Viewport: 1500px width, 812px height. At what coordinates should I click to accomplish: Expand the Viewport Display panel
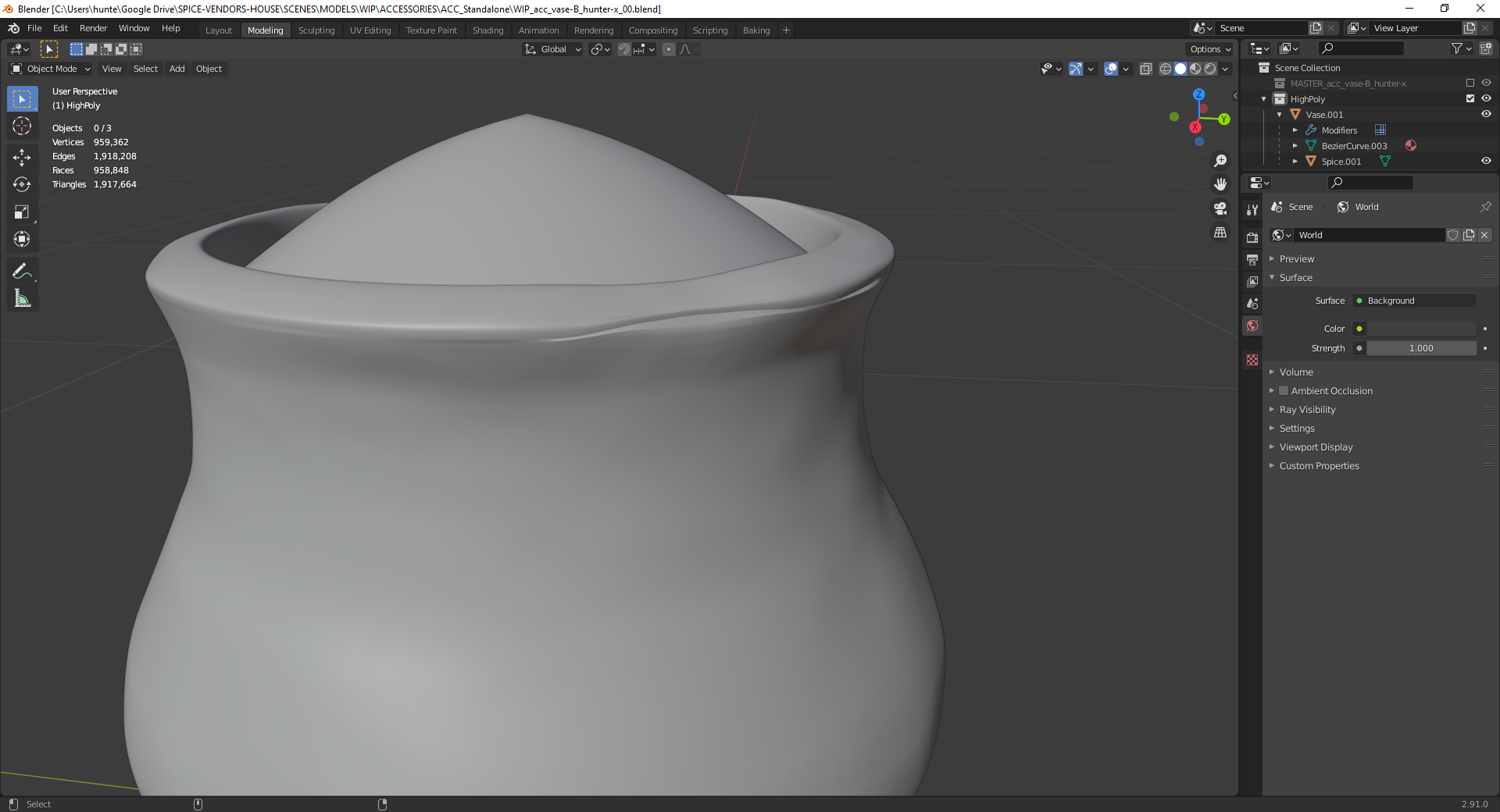point(1316,447)
